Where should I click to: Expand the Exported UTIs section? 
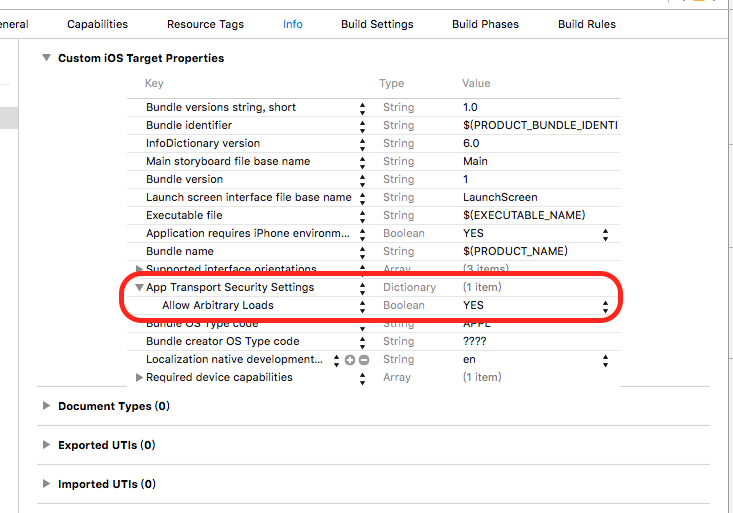point(46,444)
